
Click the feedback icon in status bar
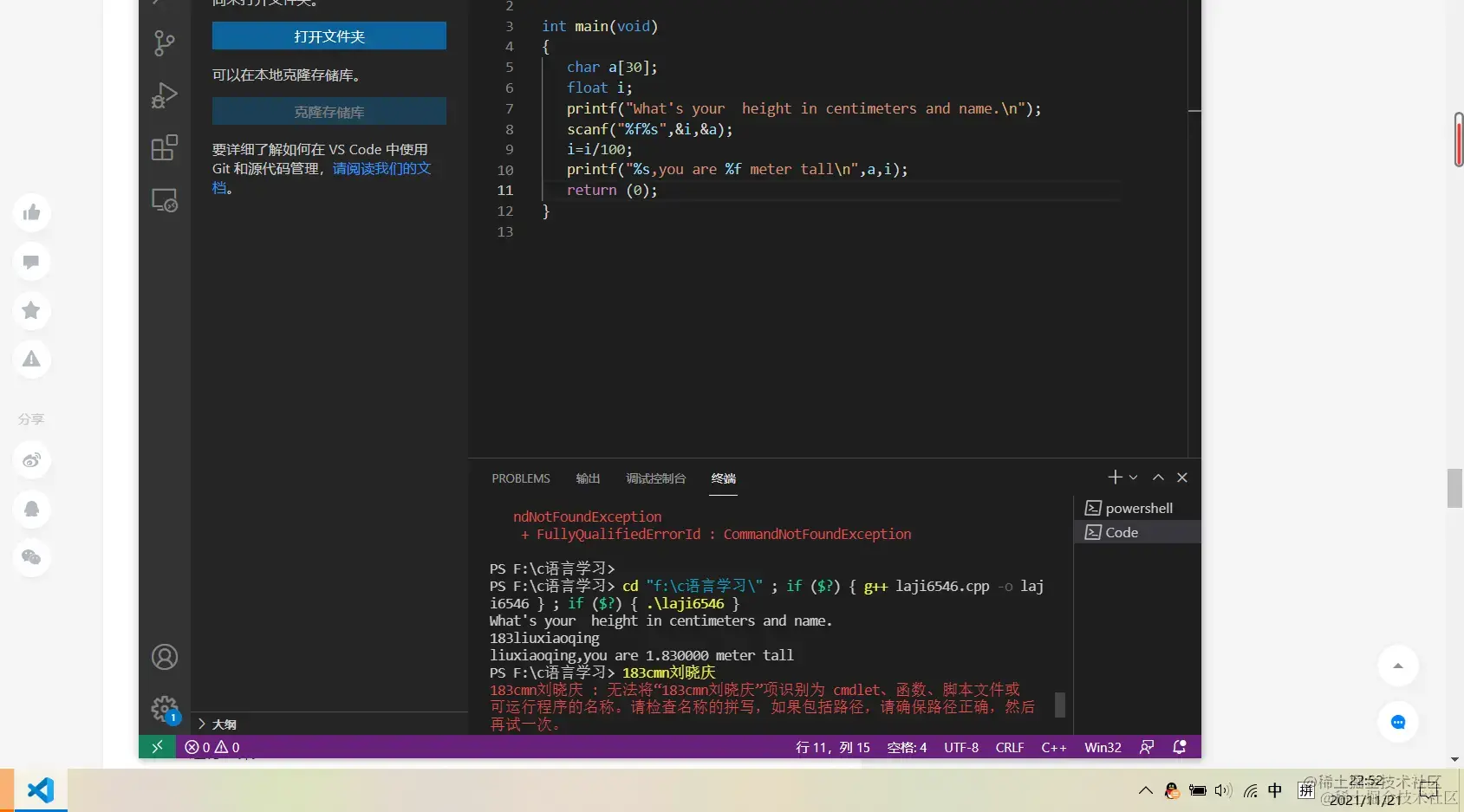click(x=1147, y=747)
